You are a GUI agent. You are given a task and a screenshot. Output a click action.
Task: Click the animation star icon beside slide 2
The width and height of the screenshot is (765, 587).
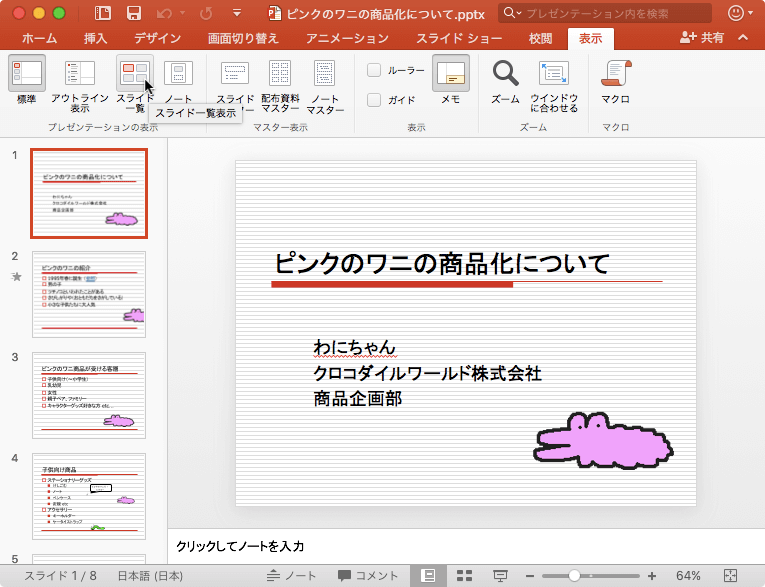coord(17,277)
